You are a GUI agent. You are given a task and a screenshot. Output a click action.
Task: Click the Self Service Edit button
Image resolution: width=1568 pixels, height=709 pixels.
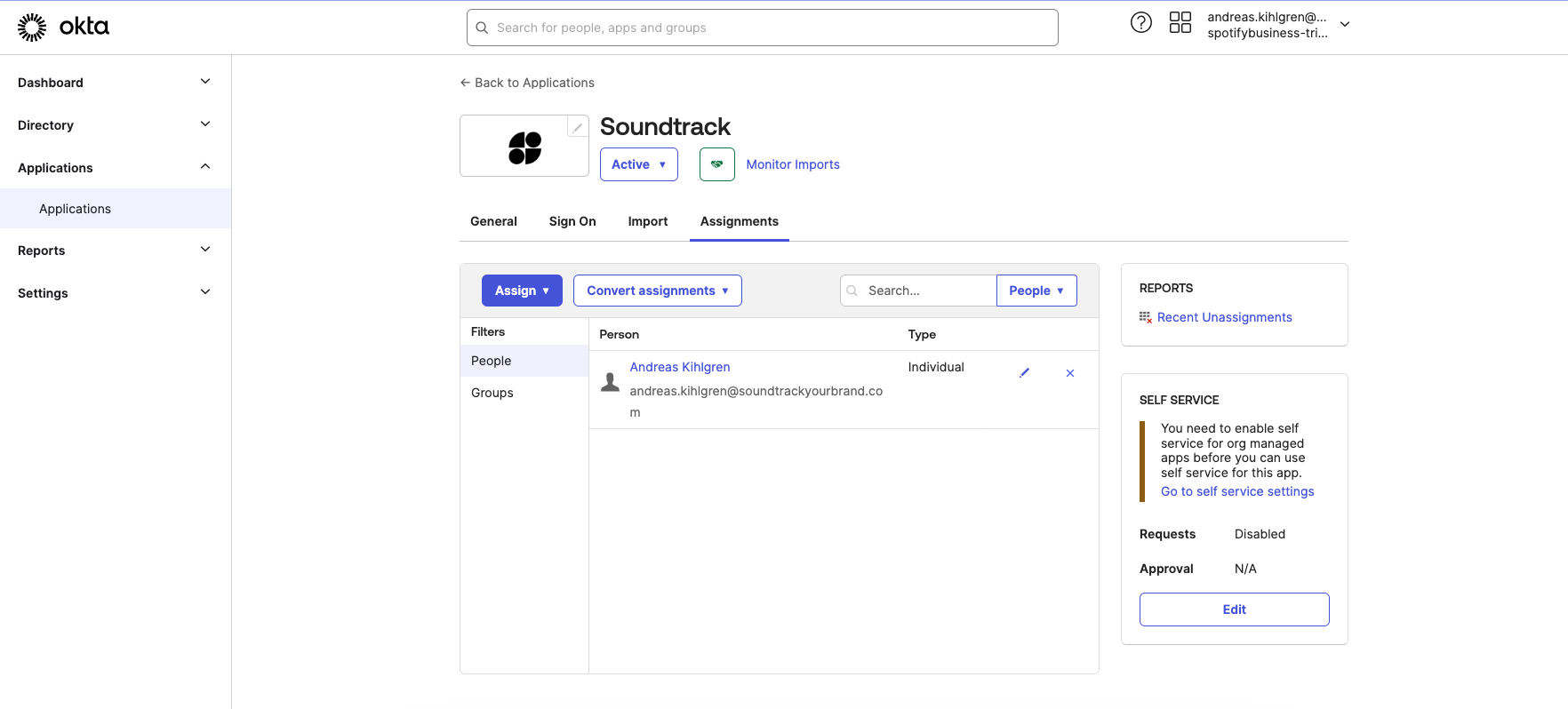[x=1235, y=609]
